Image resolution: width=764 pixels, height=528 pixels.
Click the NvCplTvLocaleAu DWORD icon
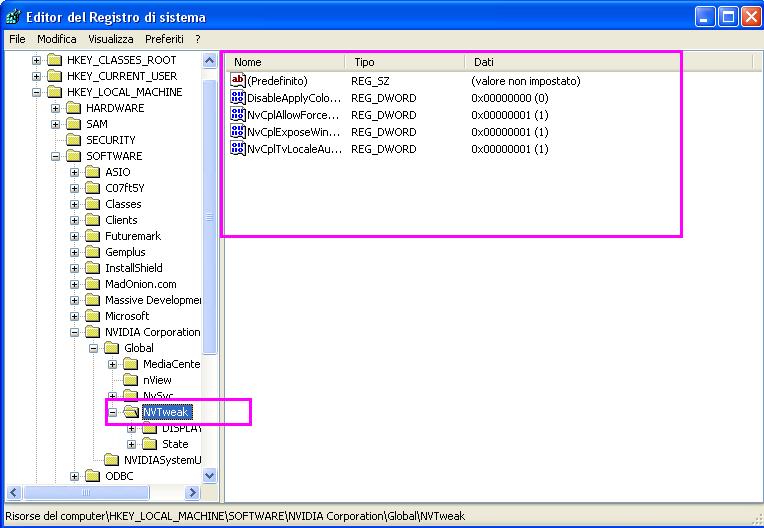pyautogui.click(x=238, y=149)
